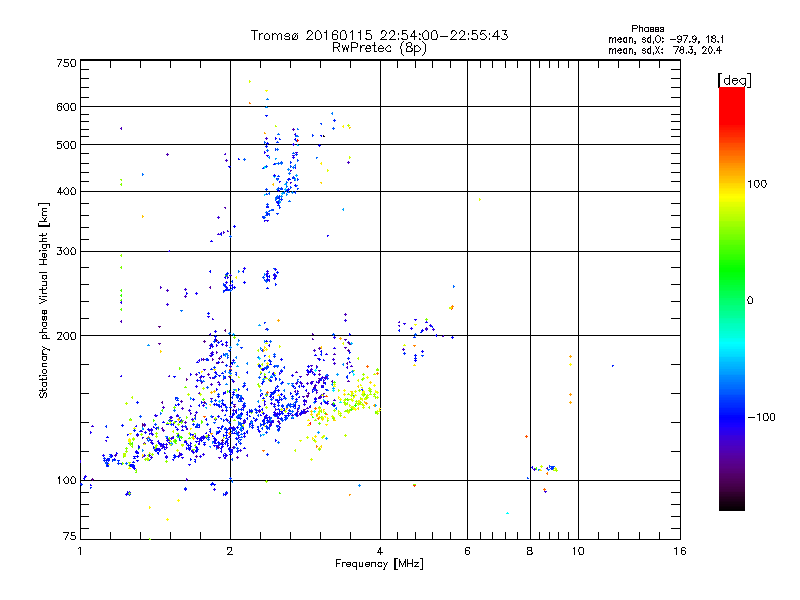The image size is (800, 600).
Task: Click the '0' colorbar tick label
Action: point(750,301)
